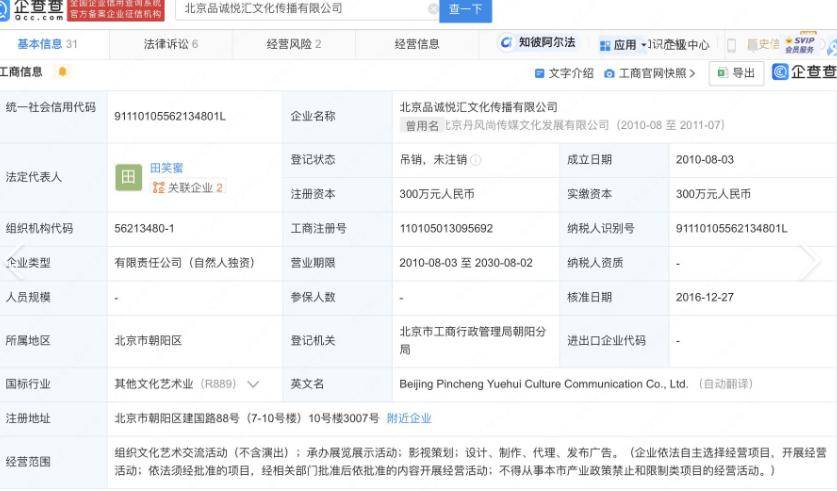Open SVIP 会员服务 badge
Image resolution: width=837 pixels, height=491 pixels.
(800, 45)
